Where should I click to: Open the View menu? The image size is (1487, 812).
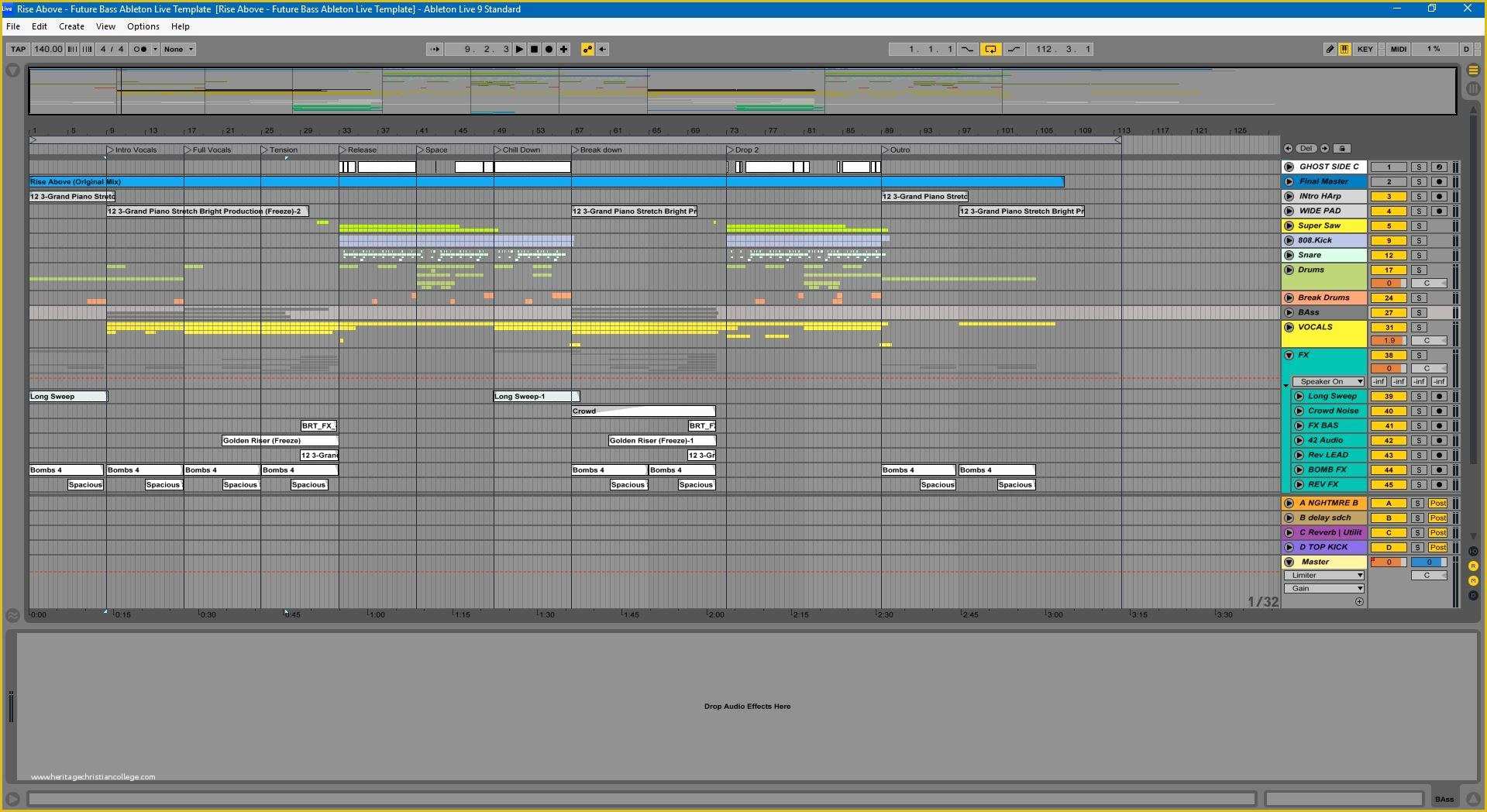tap(105, 26)
